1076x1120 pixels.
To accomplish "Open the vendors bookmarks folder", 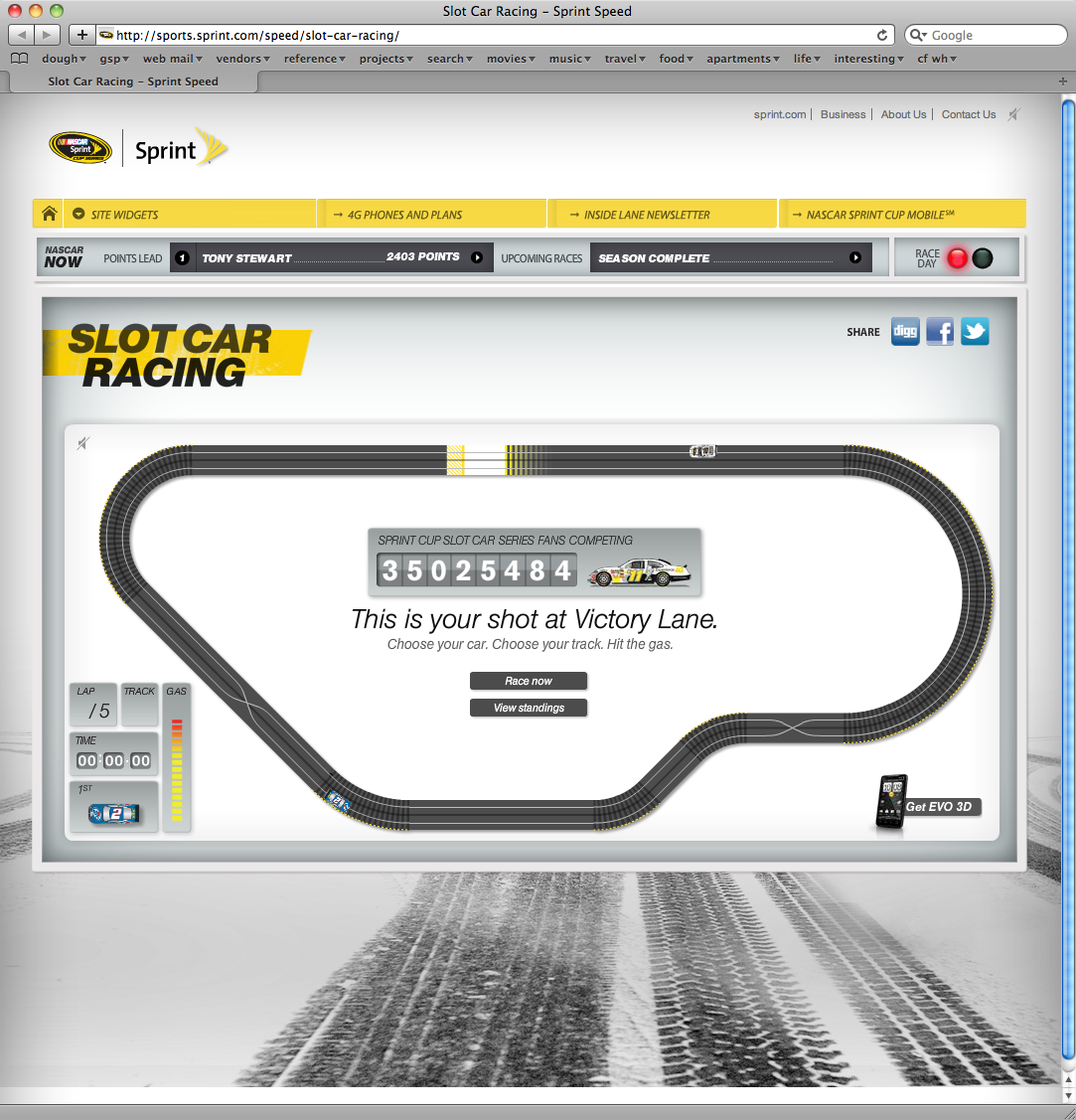I will 242,59.
